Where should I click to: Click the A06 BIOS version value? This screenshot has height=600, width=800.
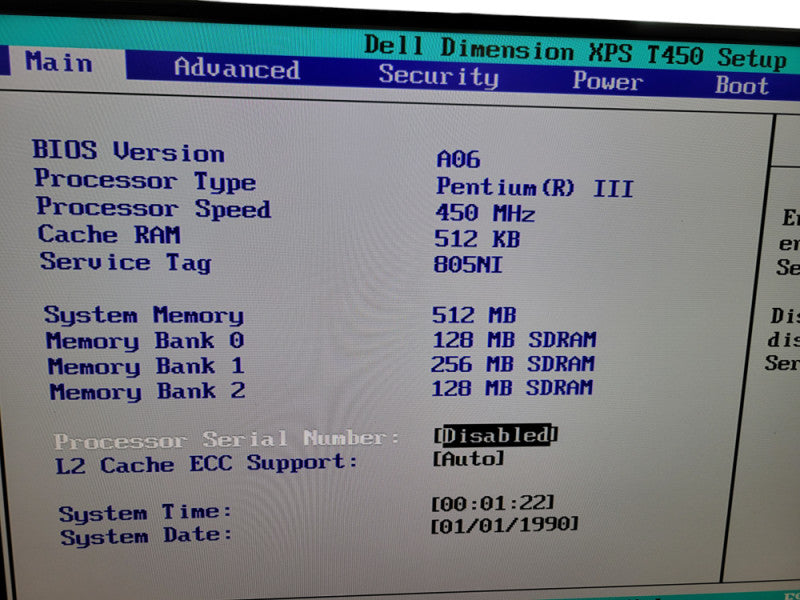pos(458,160)
